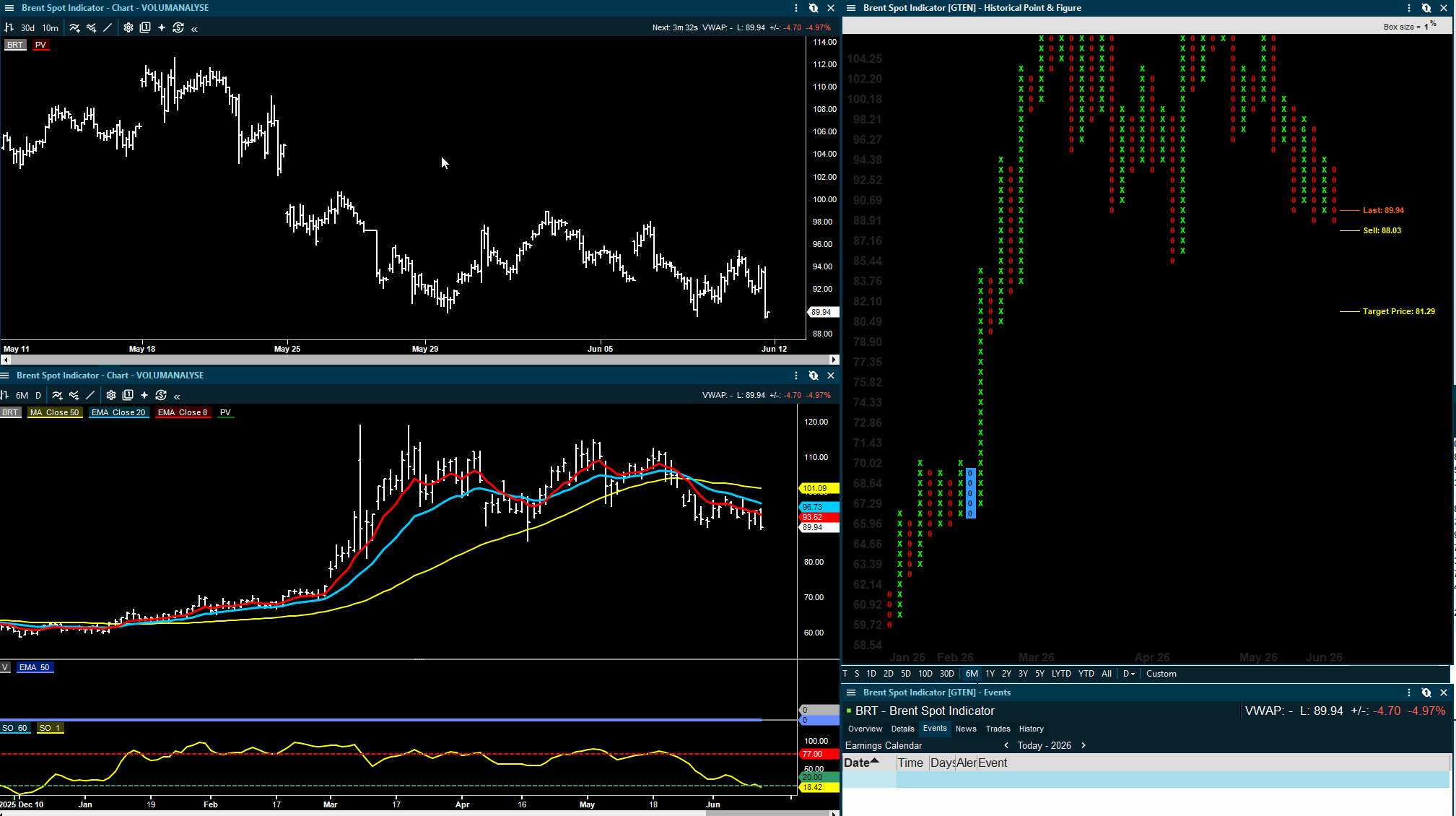The width and height of the screenshot is (1456, 816).
Task: Add indicator in lower chart toolbar
Action: (x=57, y=395)
